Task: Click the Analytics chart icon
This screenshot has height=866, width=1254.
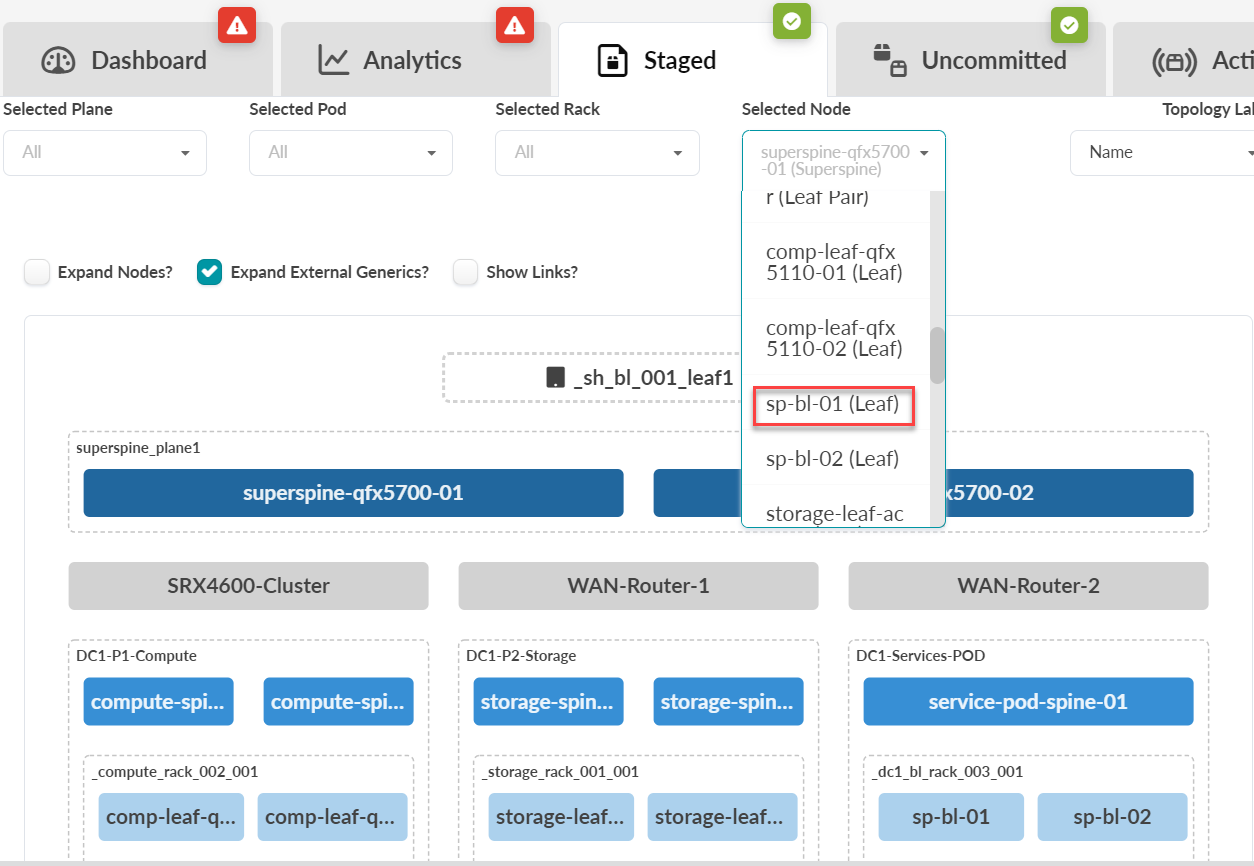Action: coord(334,60)
